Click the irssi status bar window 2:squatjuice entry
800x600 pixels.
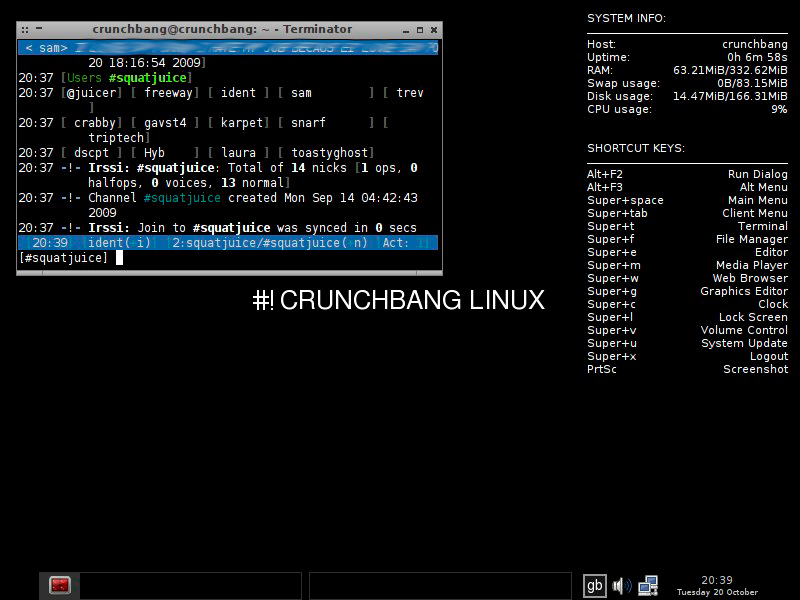point(269,243)
